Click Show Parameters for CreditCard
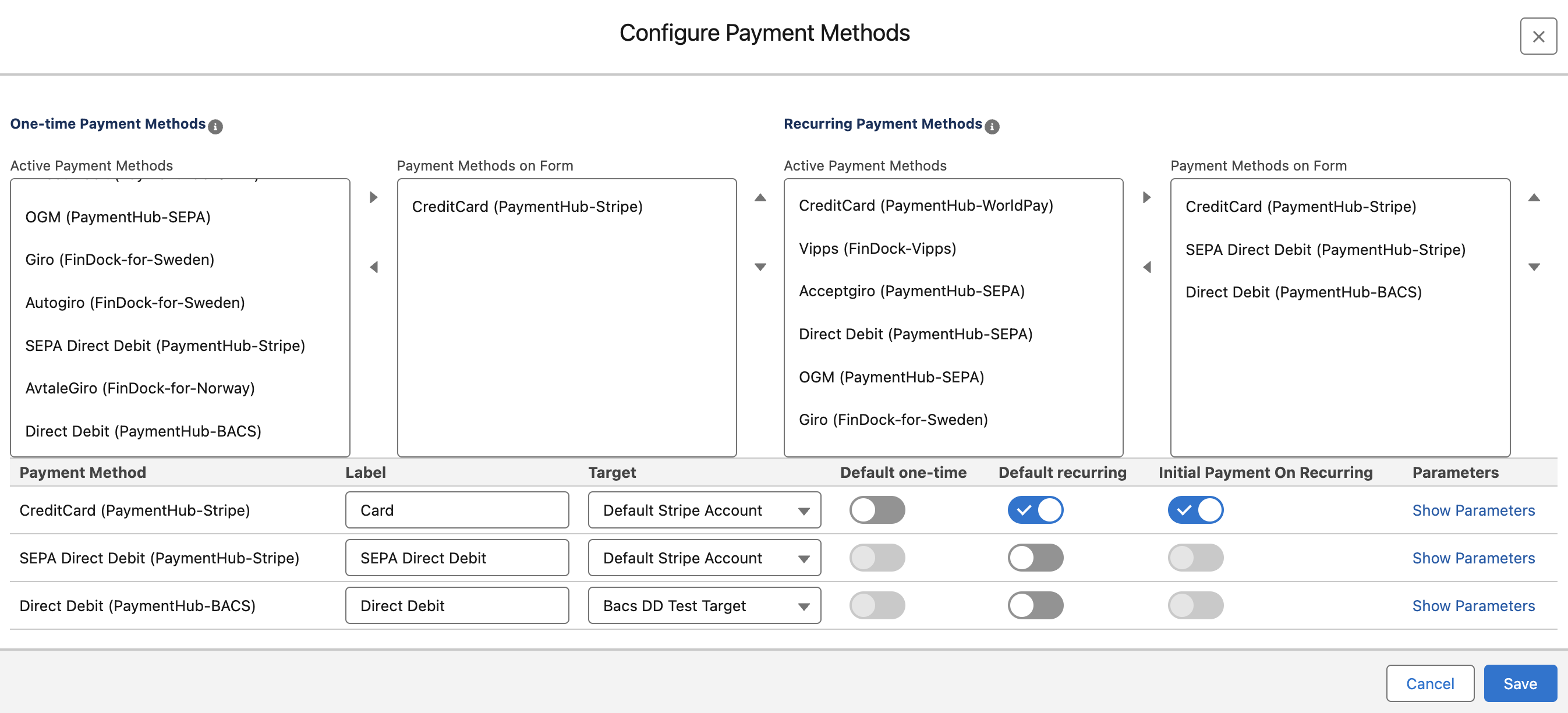 point(1473,510)
